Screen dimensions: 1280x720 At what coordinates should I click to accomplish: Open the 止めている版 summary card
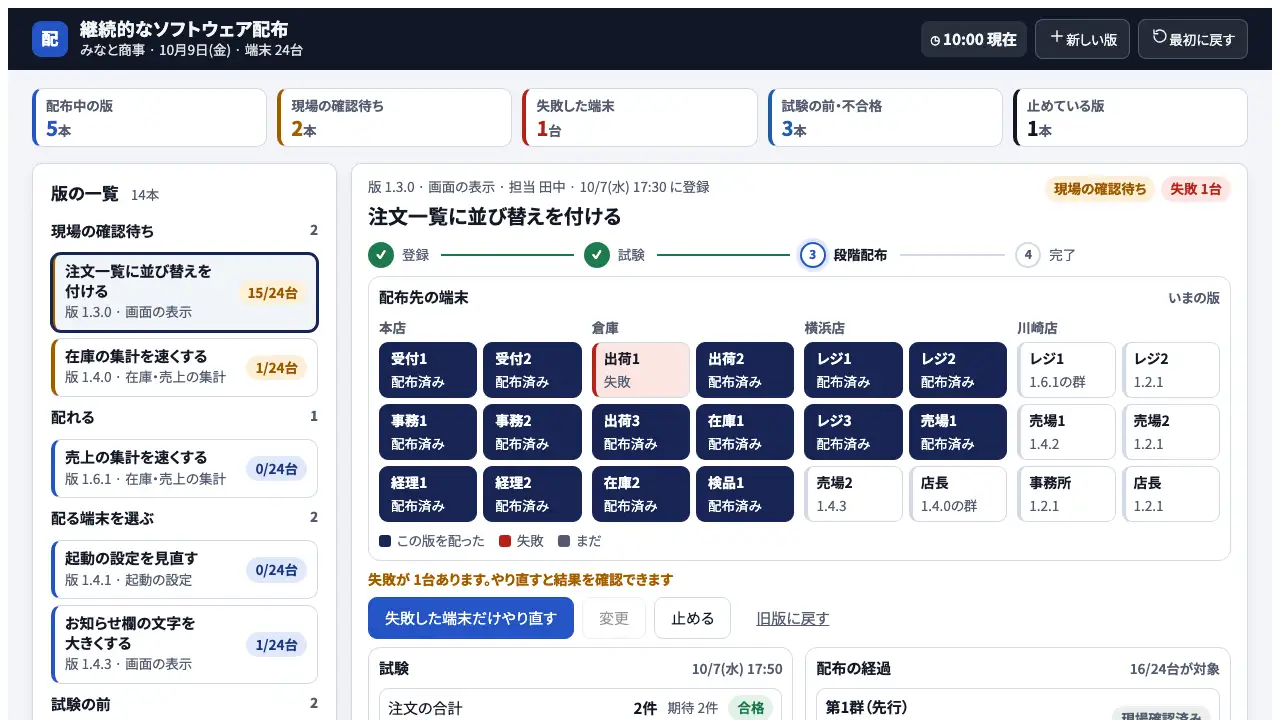1130,118
